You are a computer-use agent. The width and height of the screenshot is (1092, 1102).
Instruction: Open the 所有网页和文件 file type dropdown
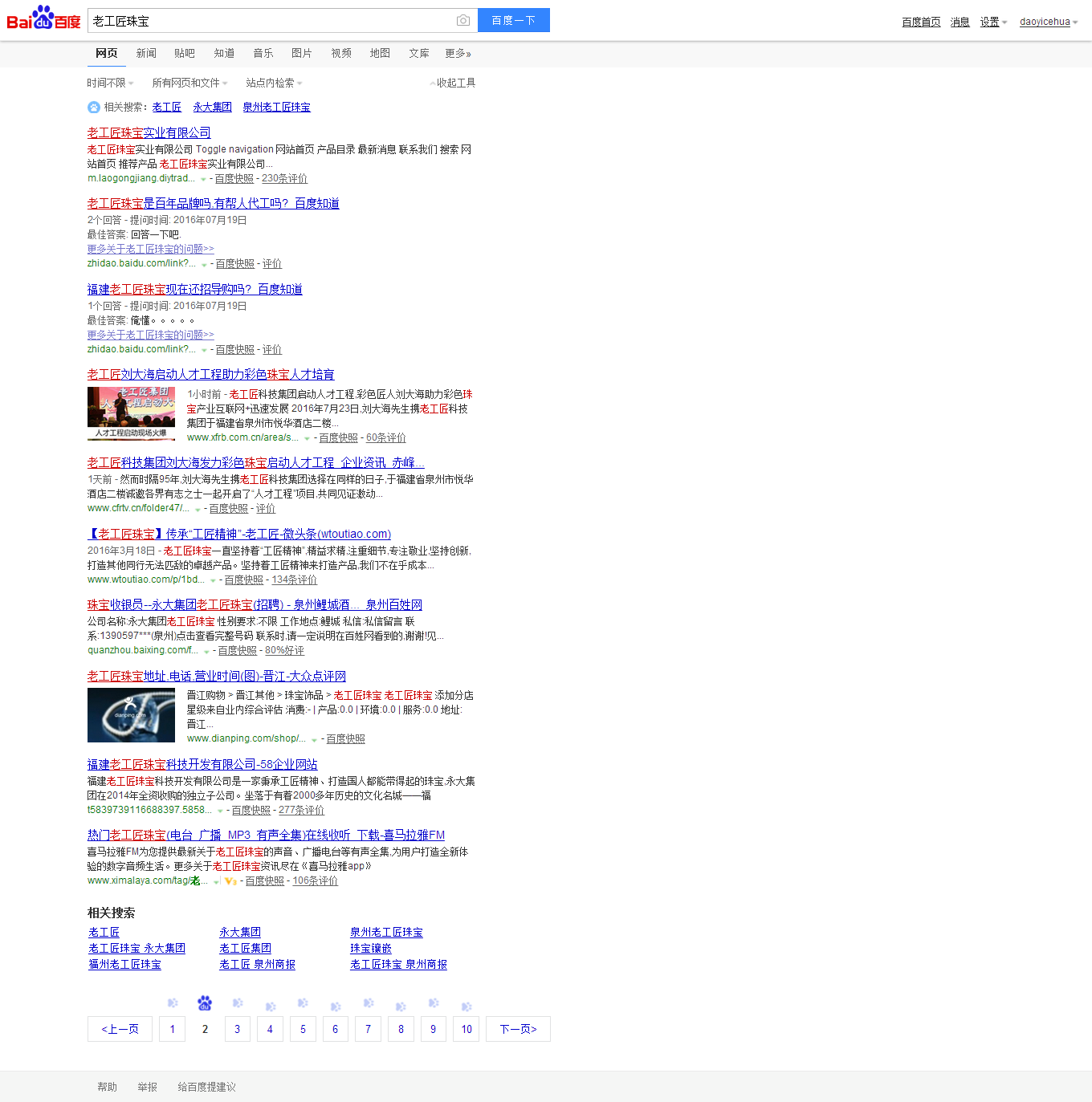(x=189, y=83)
